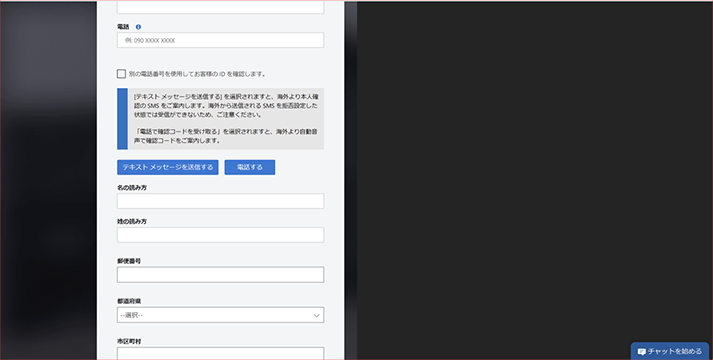Check the 別の電話番号を使用して checkbox

(121, 74)
